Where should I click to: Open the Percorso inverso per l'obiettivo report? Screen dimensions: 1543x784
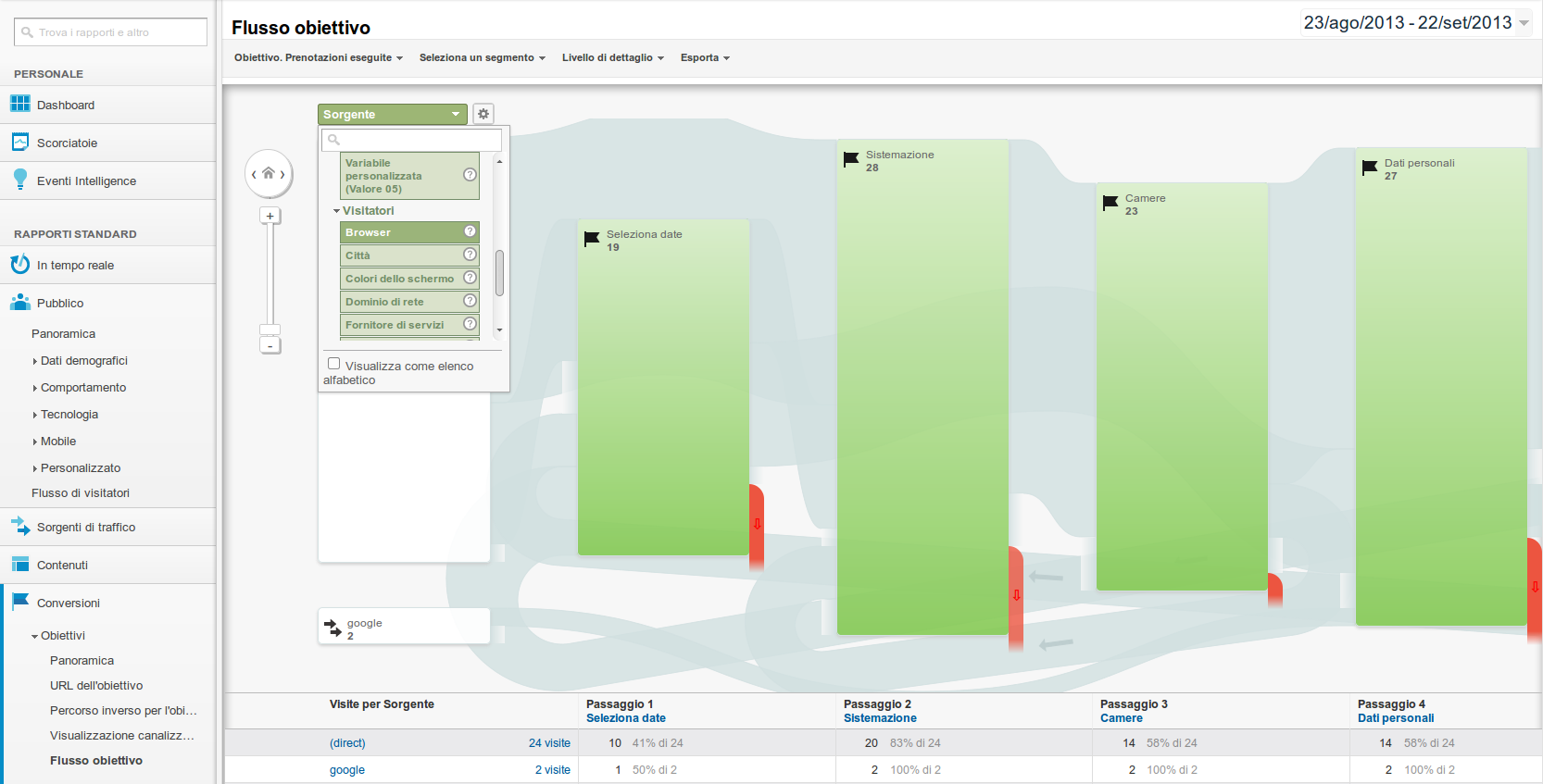(123, 711)
